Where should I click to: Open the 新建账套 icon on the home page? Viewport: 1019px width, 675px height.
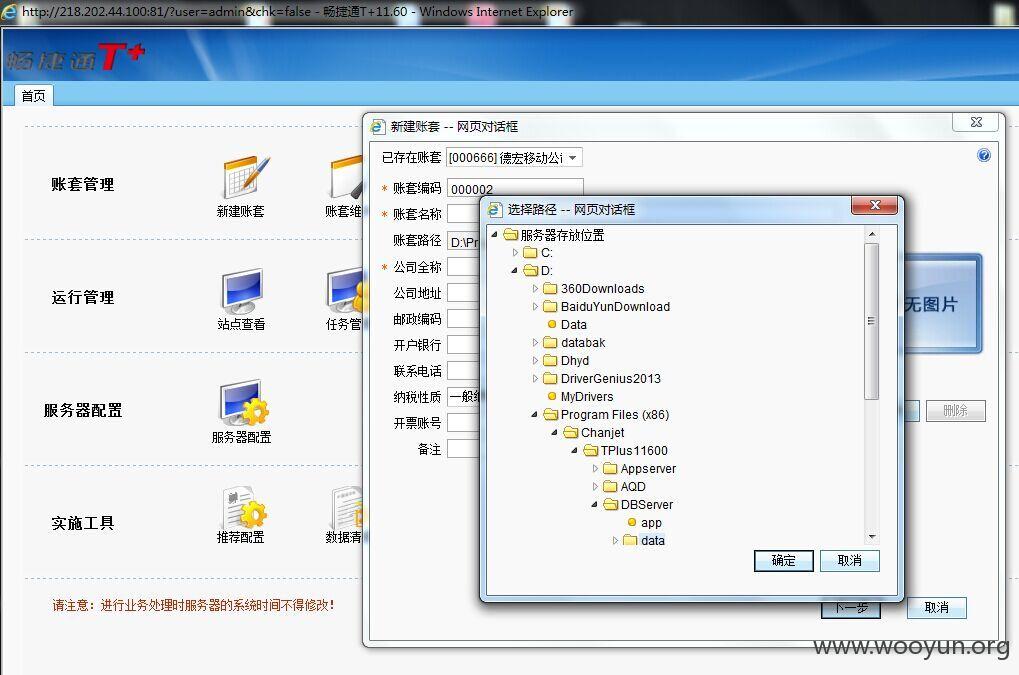245,177
